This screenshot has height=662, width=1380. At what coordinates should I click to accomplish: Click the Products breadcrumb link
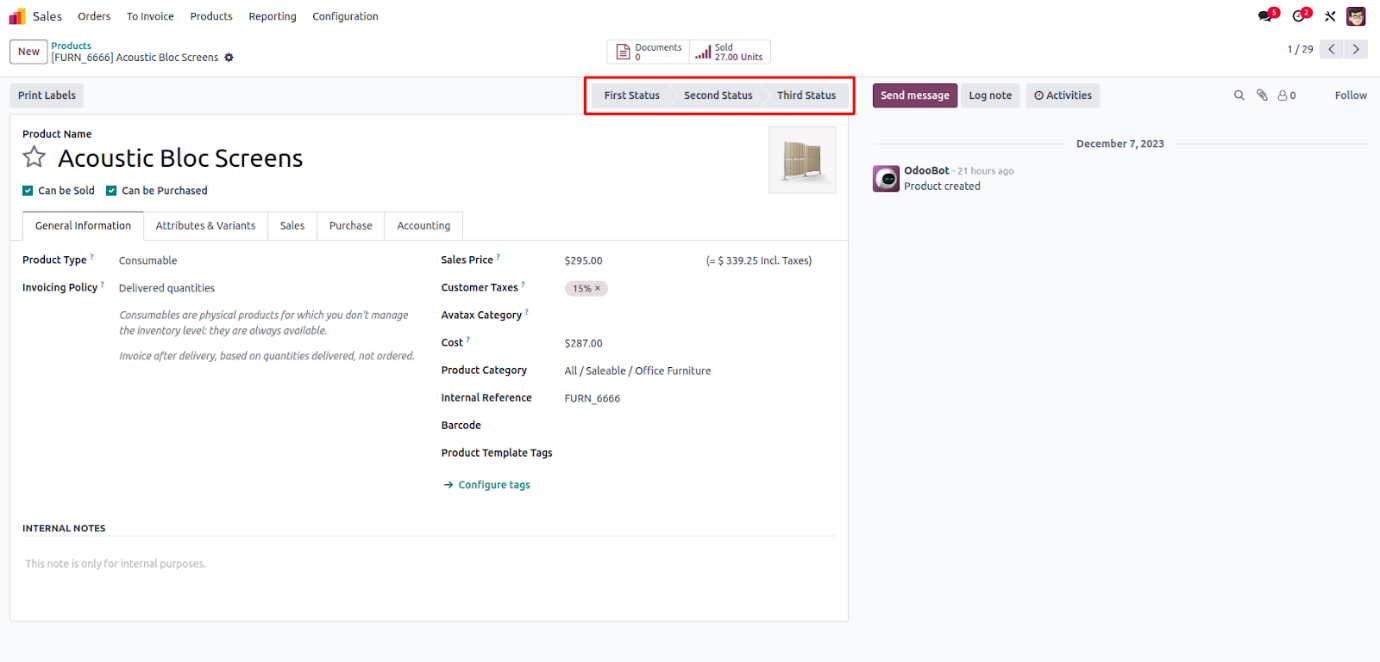coord(71,46)
